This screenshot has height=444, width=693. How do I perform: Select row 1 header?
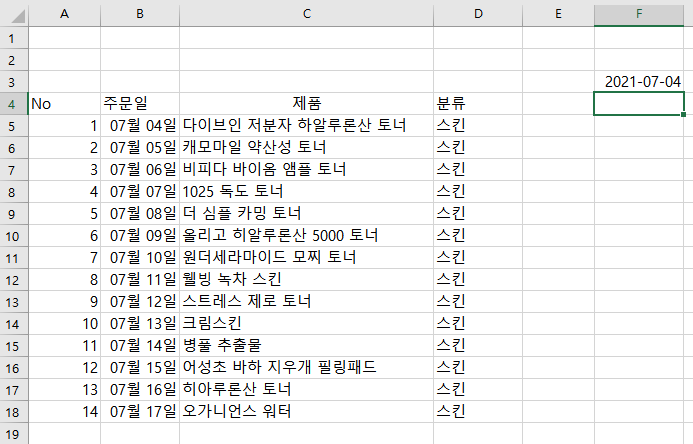pos(14,38)
